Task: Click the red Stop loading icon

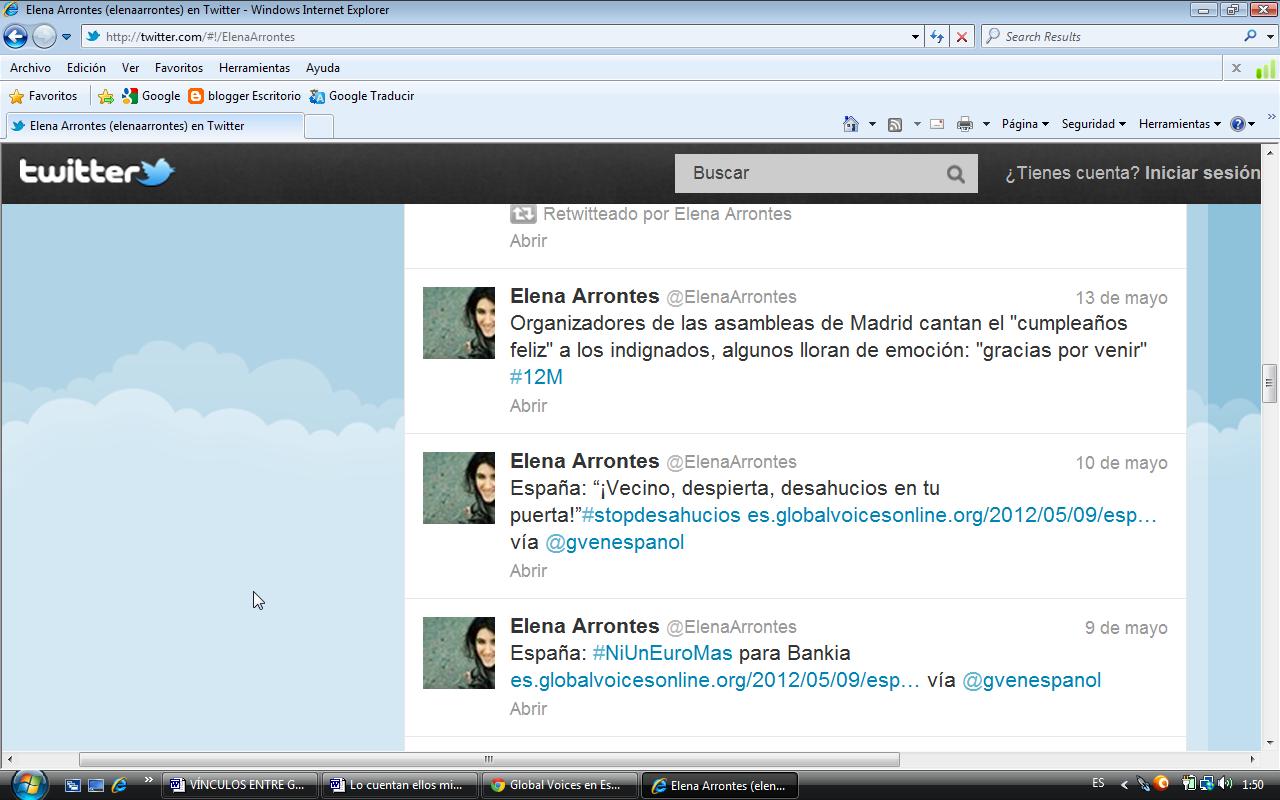Action: tap(962, 37)
